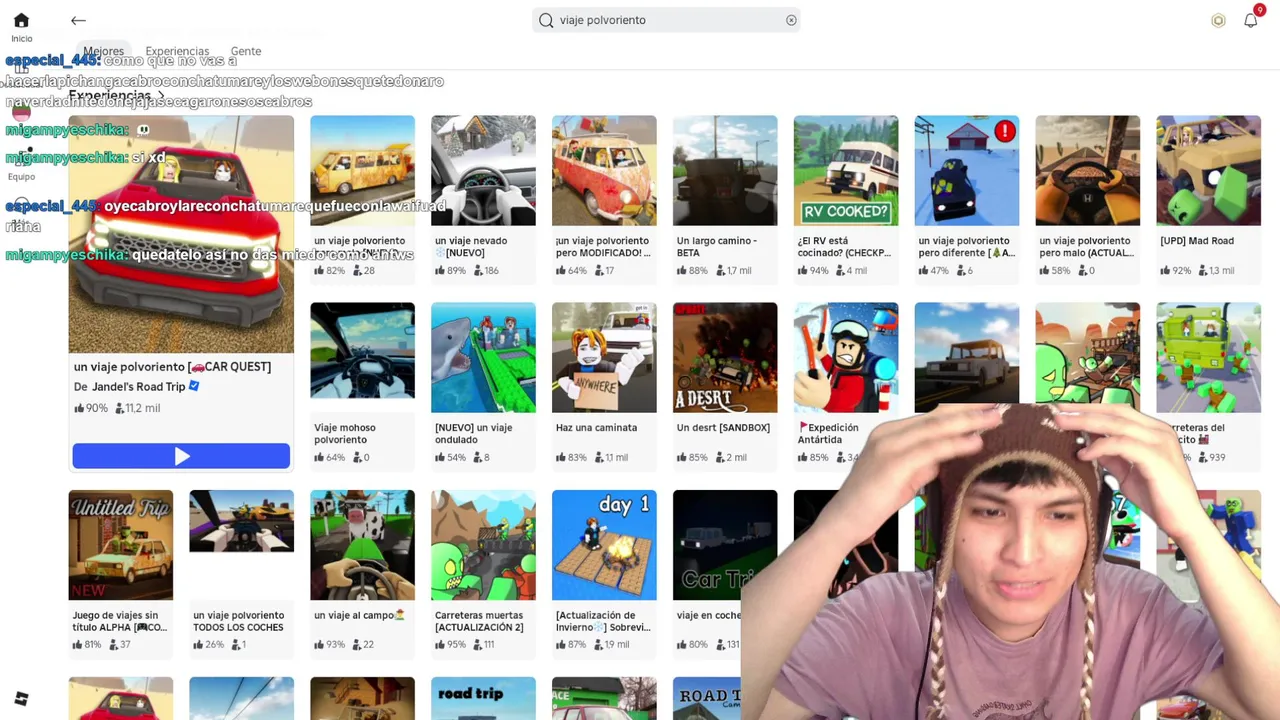Open 'un viaje polvoriento [CAR QUEST]' title link
The width and height of the screenshot is (1280, 720).
tap(172, 367)
